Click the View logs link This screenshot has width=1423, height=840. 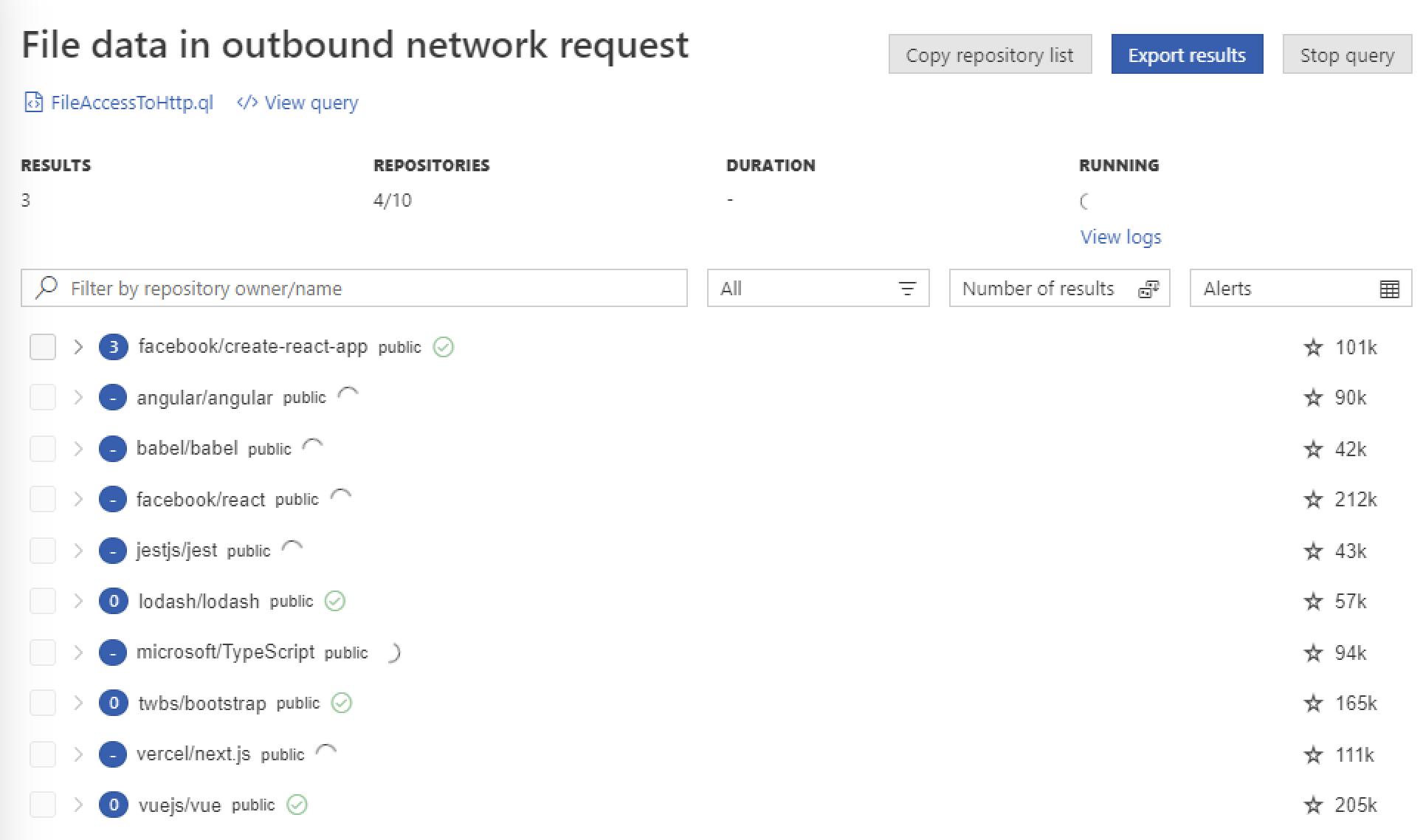coord(1119,237)
